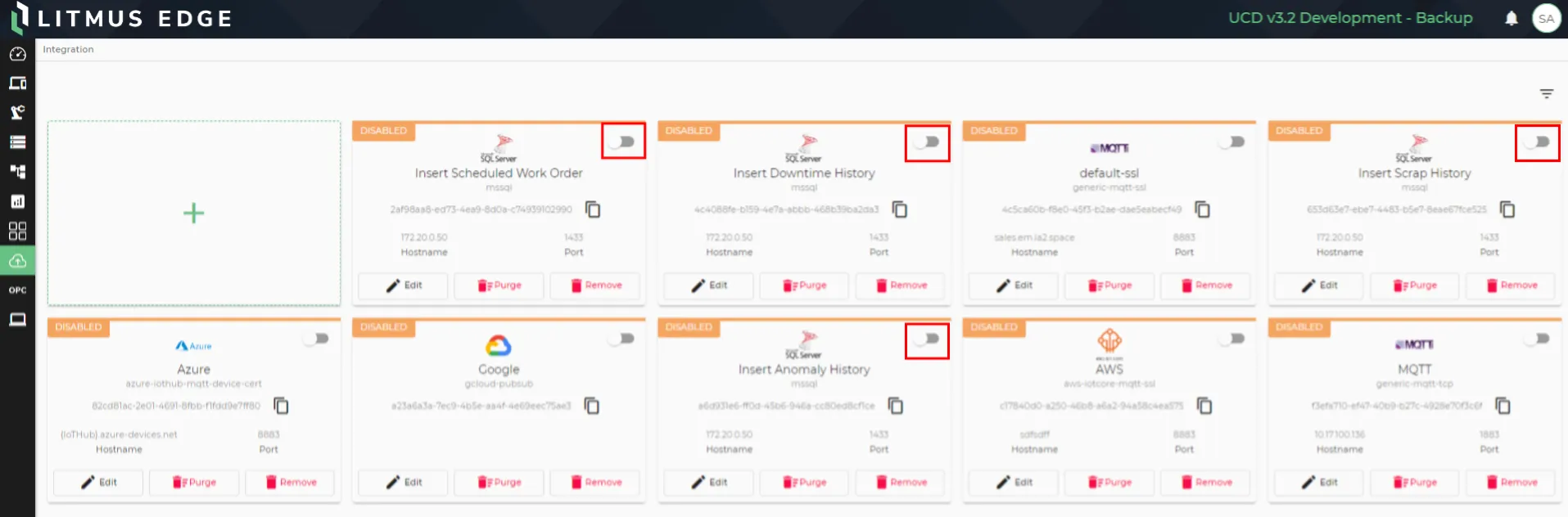
Task: Purge the Azure connector
Action: pos(194,483)
